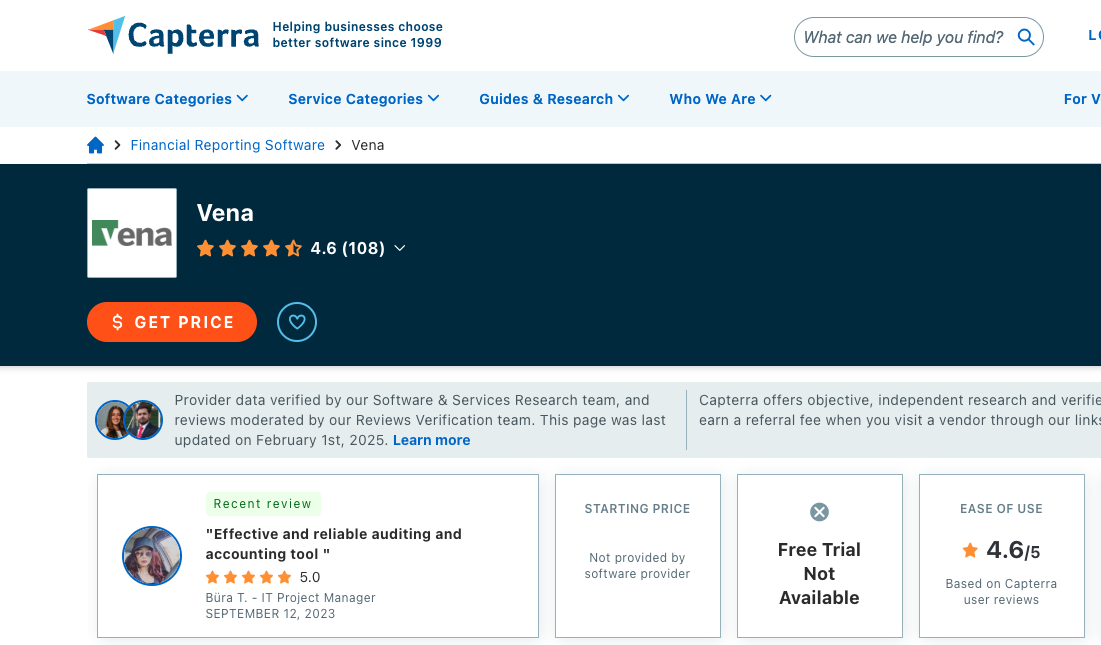The width and height of the screenshot is (1101, 645).
Task: Click the Vena product logo
Action: pyautogui.click(x=131, y=233)
